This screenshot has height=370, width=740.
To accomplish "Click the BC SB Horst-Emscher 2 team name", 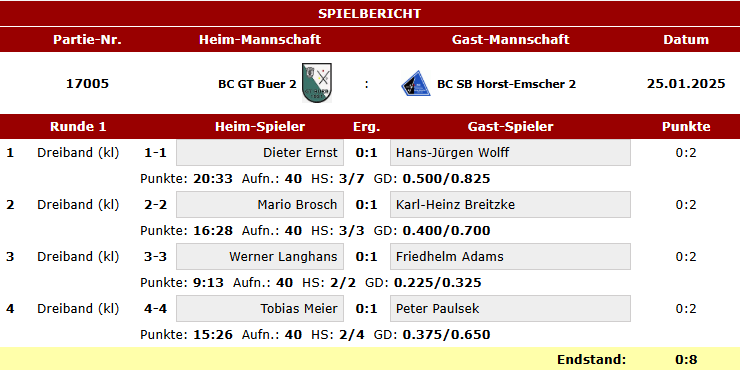I will coord(506,84).
